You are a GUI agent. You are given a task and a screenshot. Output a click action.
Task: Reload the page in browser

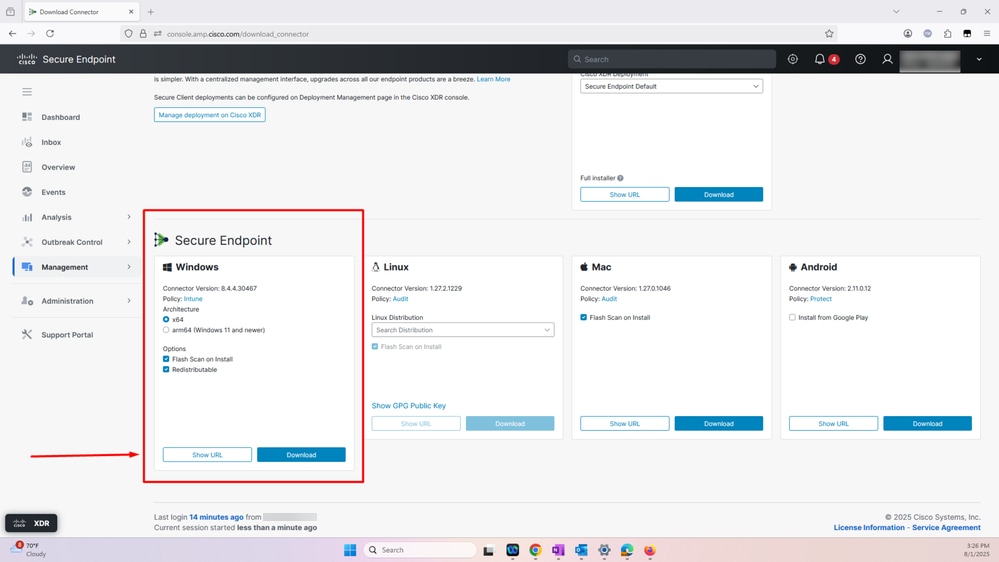(x=50, y=34)
